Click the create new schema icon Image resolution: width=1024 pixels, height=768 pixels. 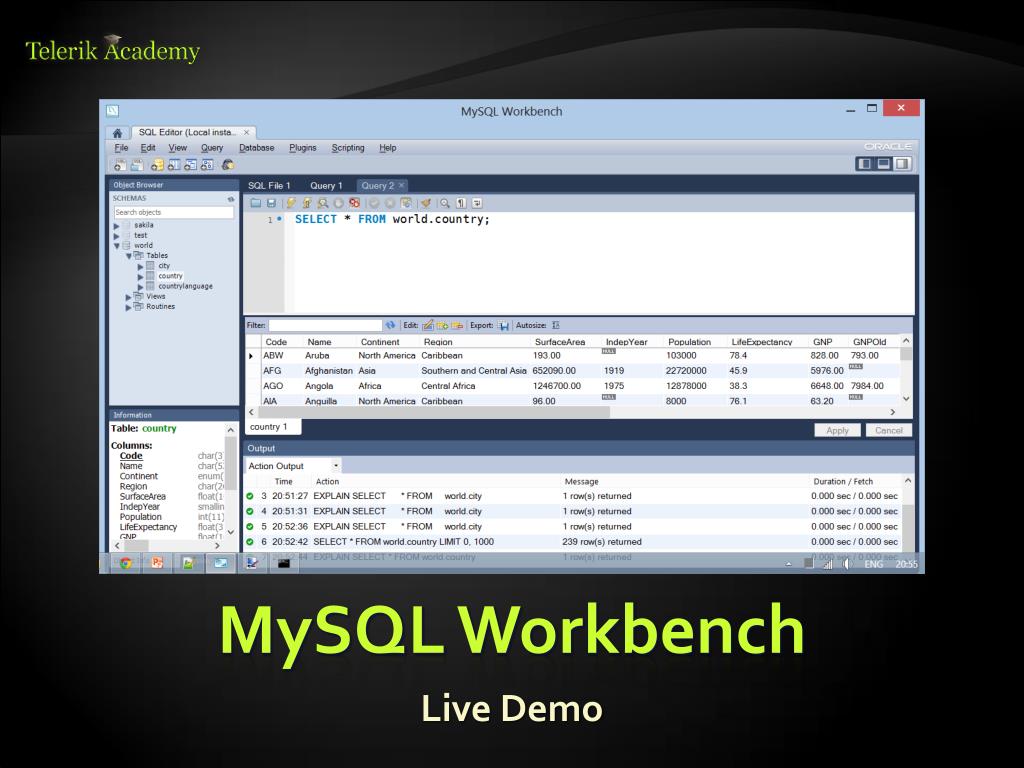coord(157,165)
